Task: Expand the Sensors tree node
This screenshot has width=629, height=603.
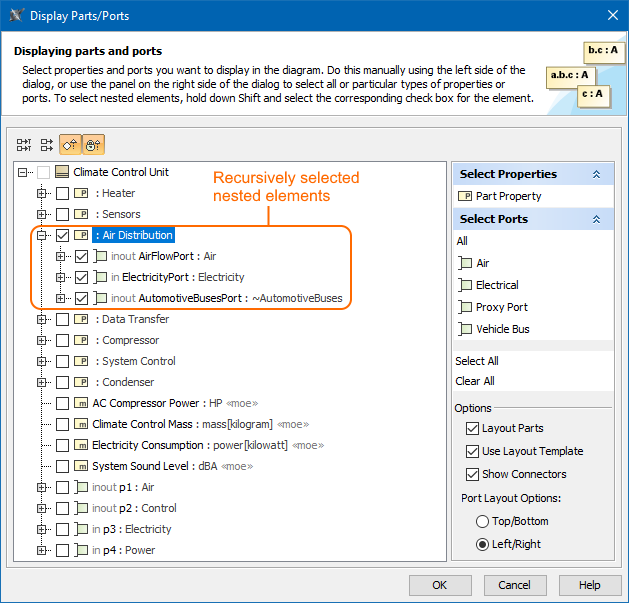Action: (41, 214)
